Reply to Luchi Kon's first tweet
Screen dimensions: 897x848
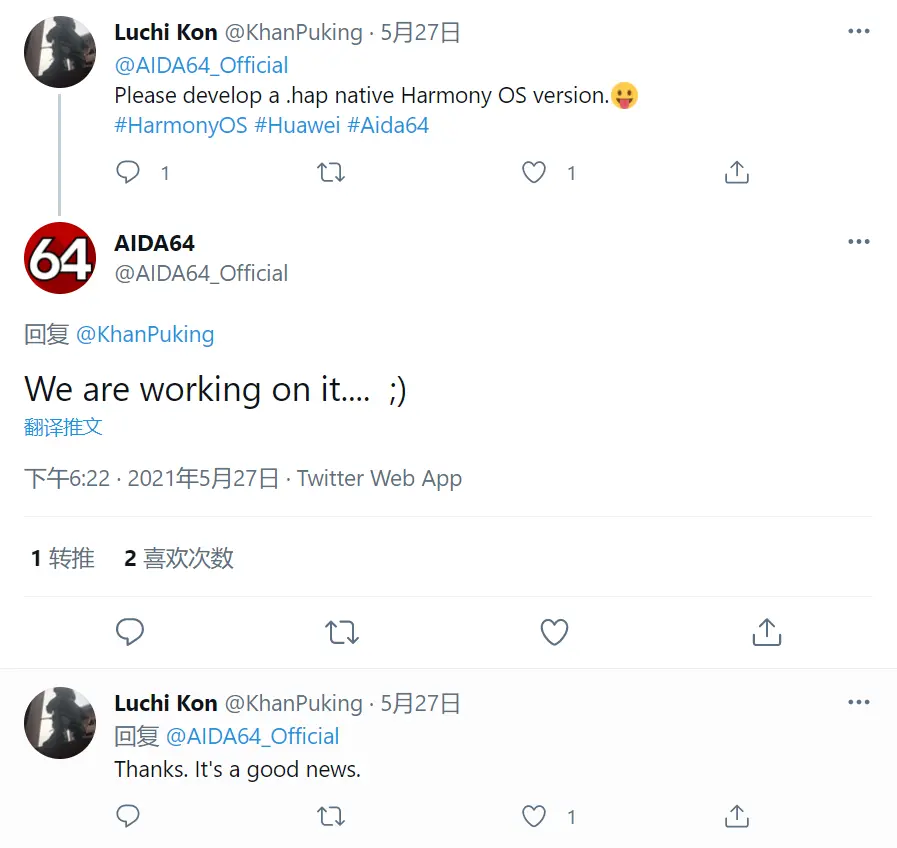click(x=128, y=172)
